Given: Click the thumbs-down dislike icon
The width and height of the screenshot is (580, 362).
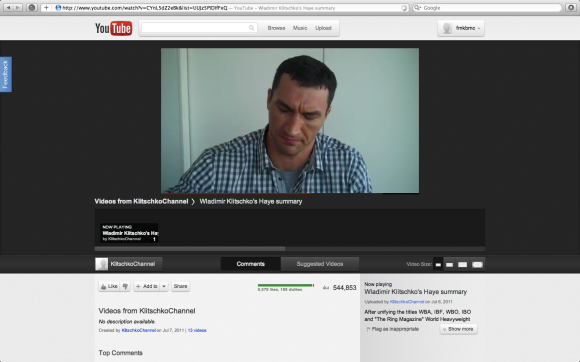Looking at the screenshot, I should (x=125, y=286).
